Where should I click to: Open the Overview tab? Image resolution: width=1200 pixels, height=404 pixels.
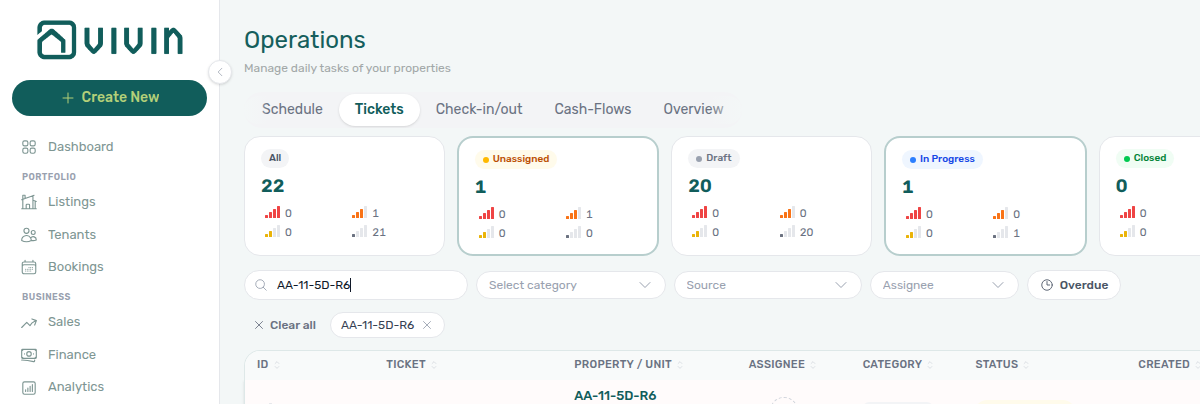click(693, 109)
